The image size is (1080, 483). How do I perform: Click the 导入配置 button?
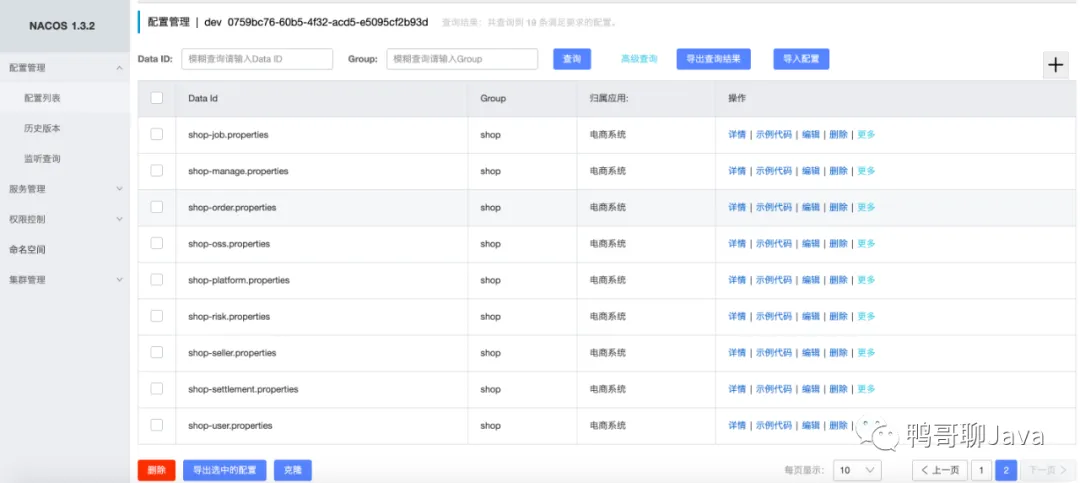click(x=801, y=59)
